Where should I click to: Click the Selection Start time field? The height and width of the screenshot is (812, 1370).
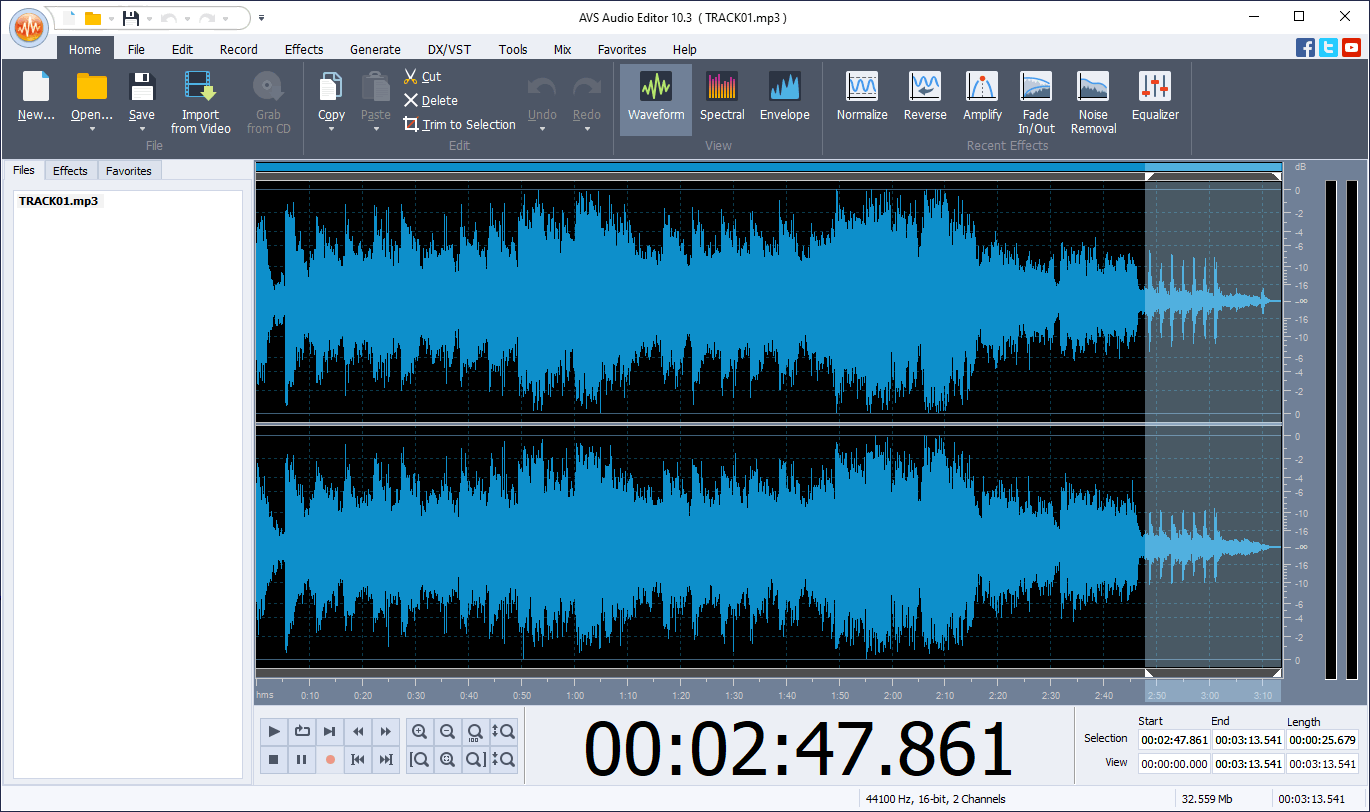[1173, 740]
